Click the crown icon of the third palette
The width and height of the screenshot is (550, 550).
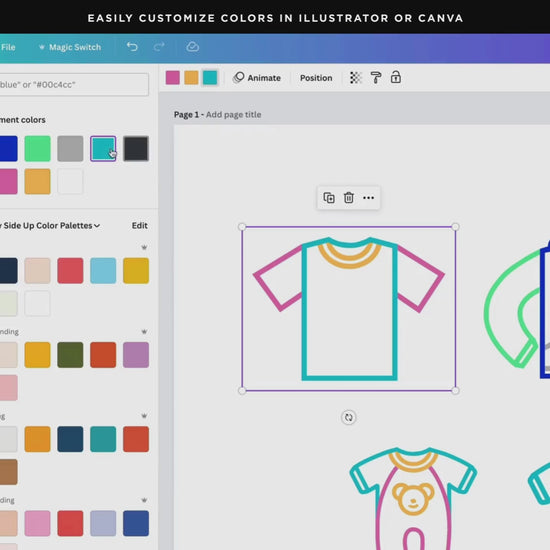pyautogui.click(x=144, y=416)
